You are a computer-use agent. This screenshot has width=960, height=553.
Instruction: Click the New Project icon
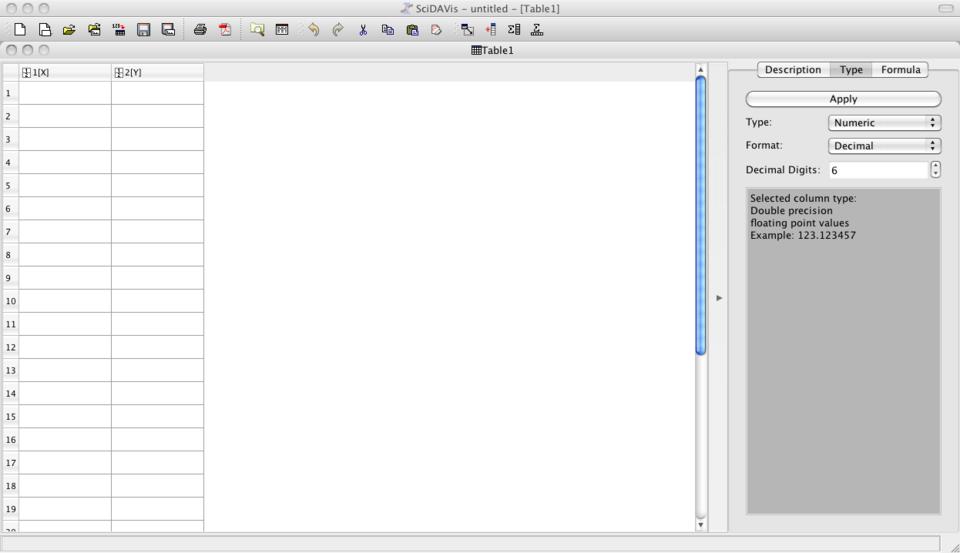coord(19,30)
